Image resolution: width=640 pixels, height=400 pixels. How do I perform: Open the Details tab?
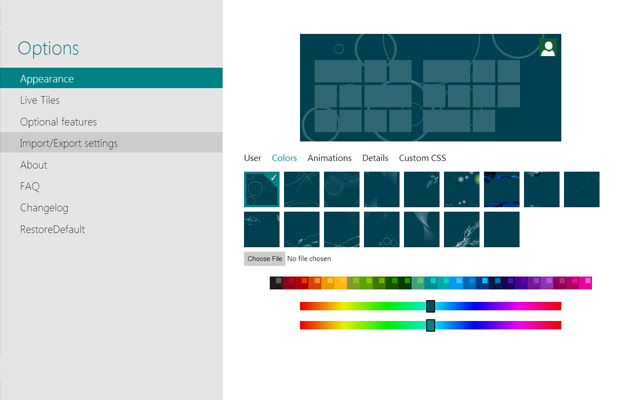375,158
